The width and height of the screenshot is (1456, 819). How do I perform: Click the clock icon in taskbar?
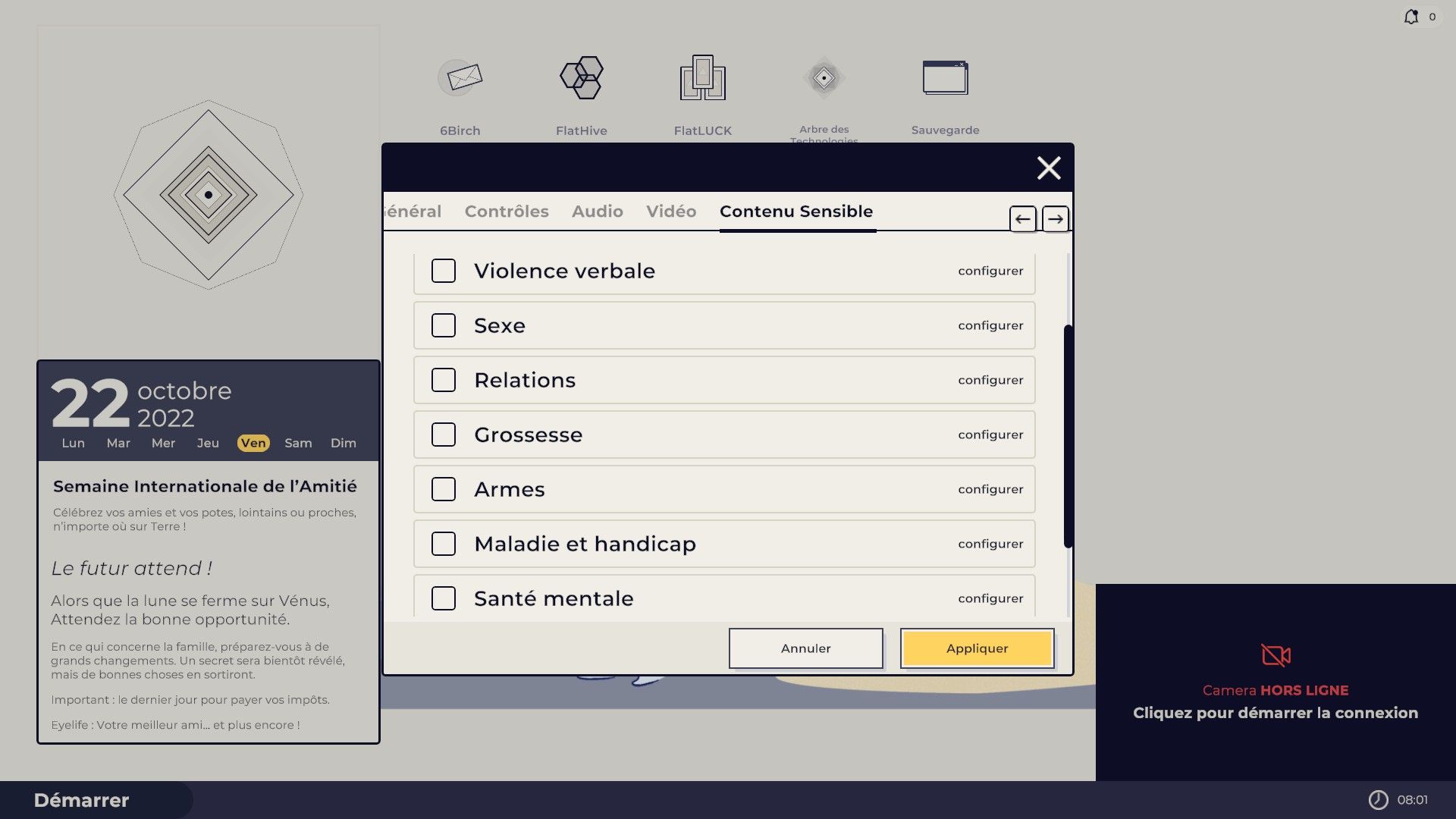[1378, 800]
